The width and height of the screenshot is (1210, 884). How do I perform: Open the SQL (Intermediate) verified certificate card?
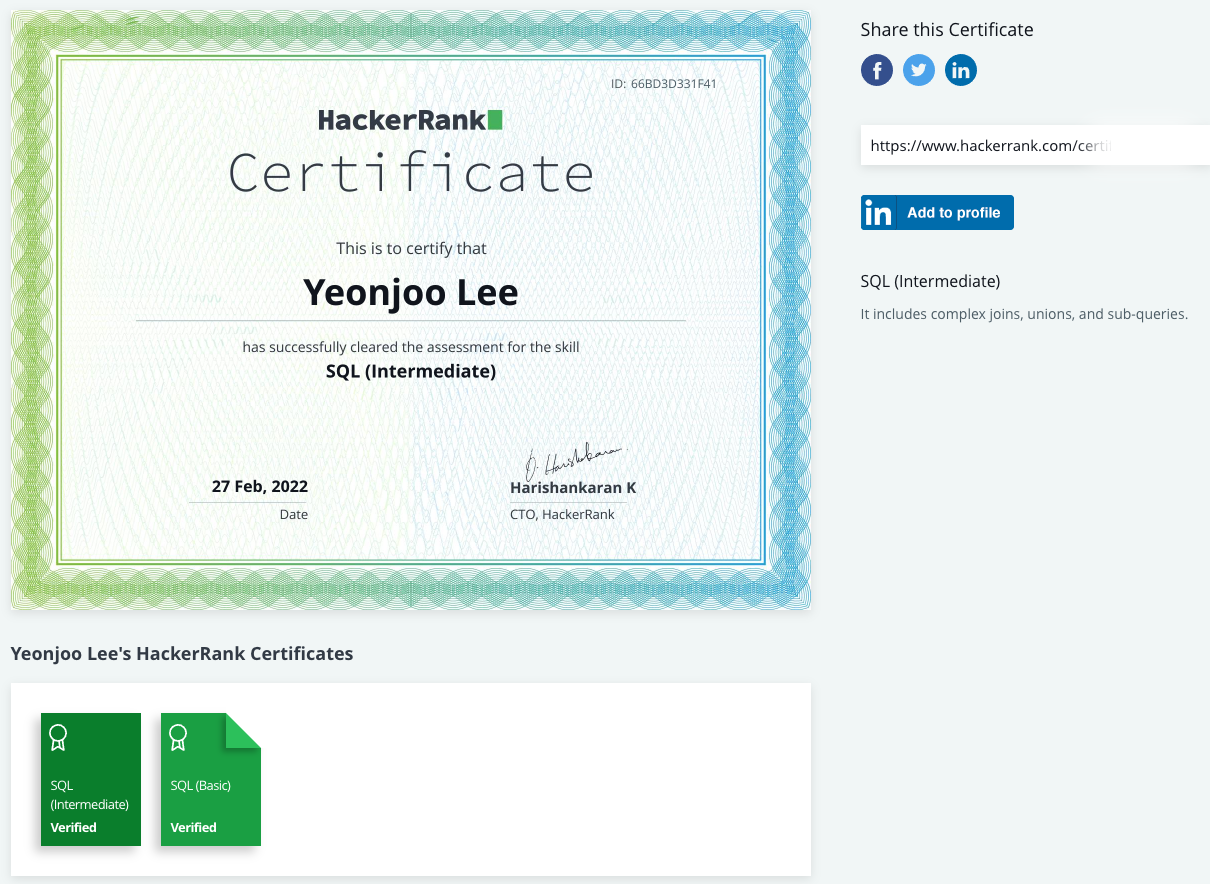[x=91, y=779]
